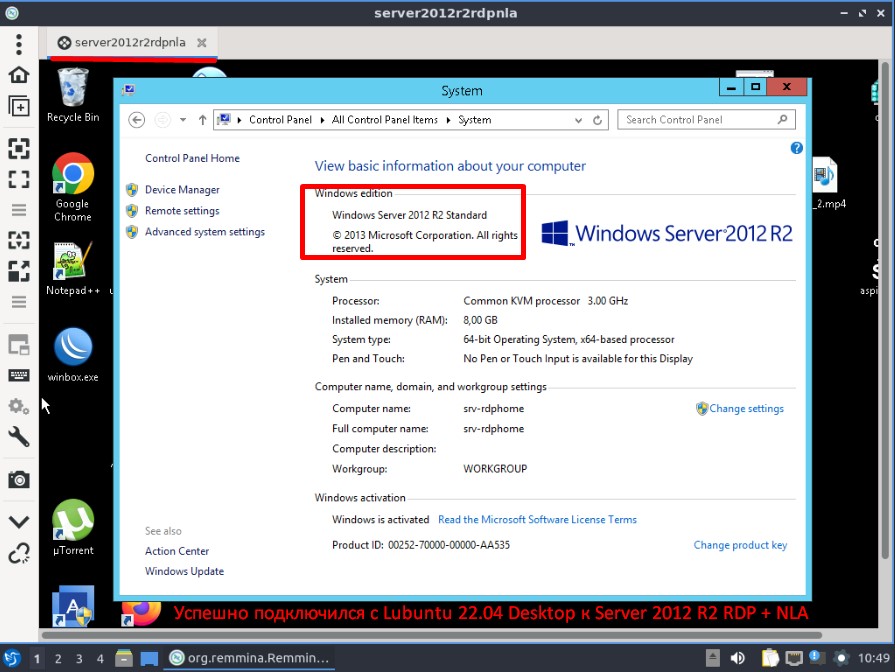Toggle scaled mode icon in Remmina sidebar
Screen dimensions: 895x672
coord(19,271)
